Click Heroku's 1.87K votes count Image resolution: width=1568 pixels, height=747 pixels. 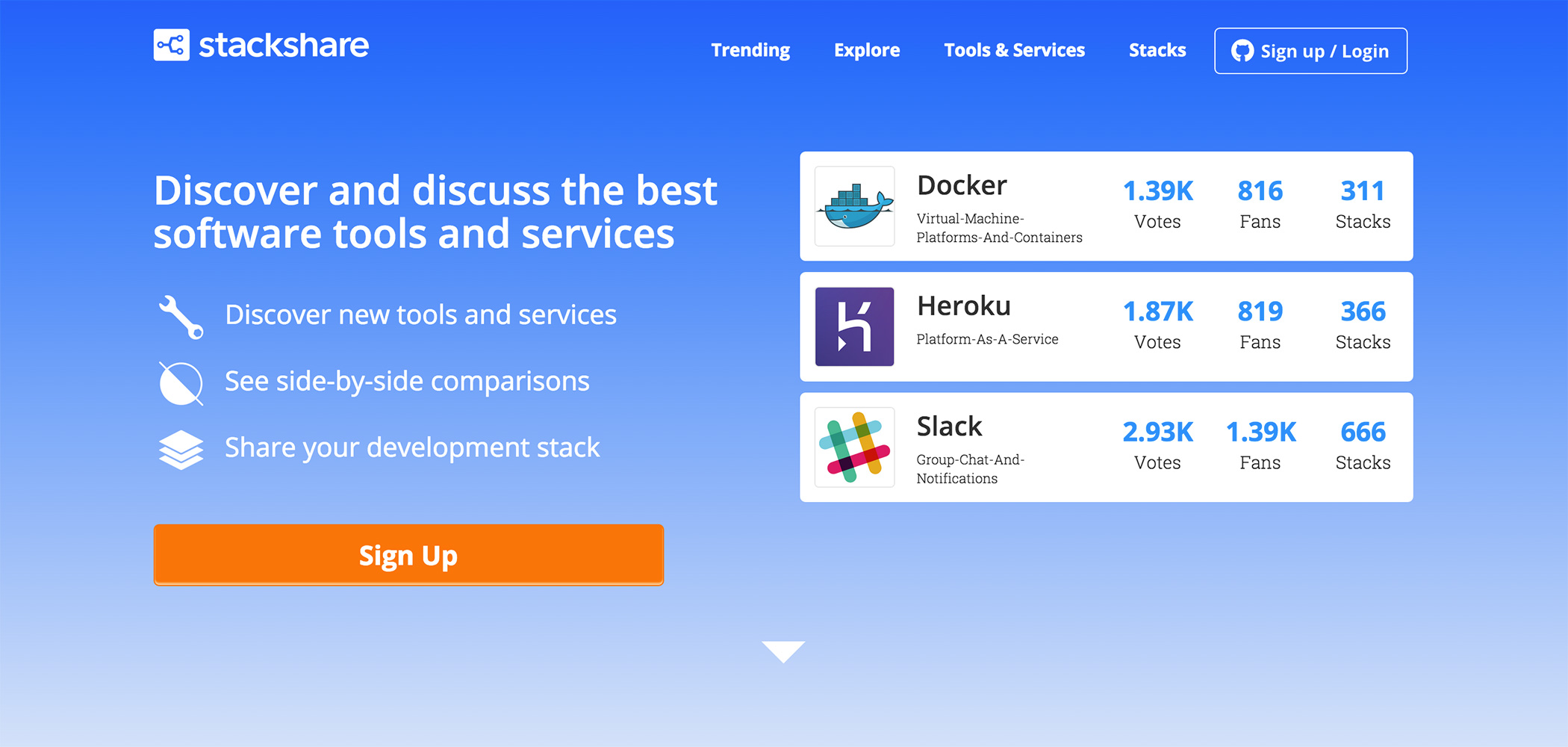[x=1158, y=311]
